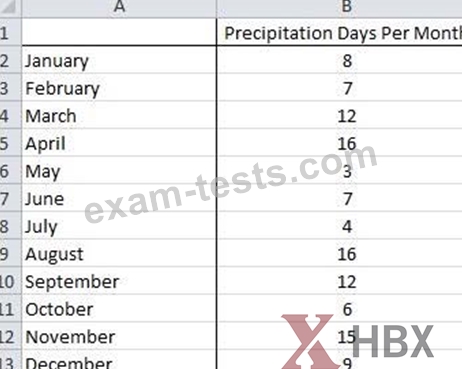Click empty cell A1
This screenshot has width=462, height=369.
click(x=119, y=32)
